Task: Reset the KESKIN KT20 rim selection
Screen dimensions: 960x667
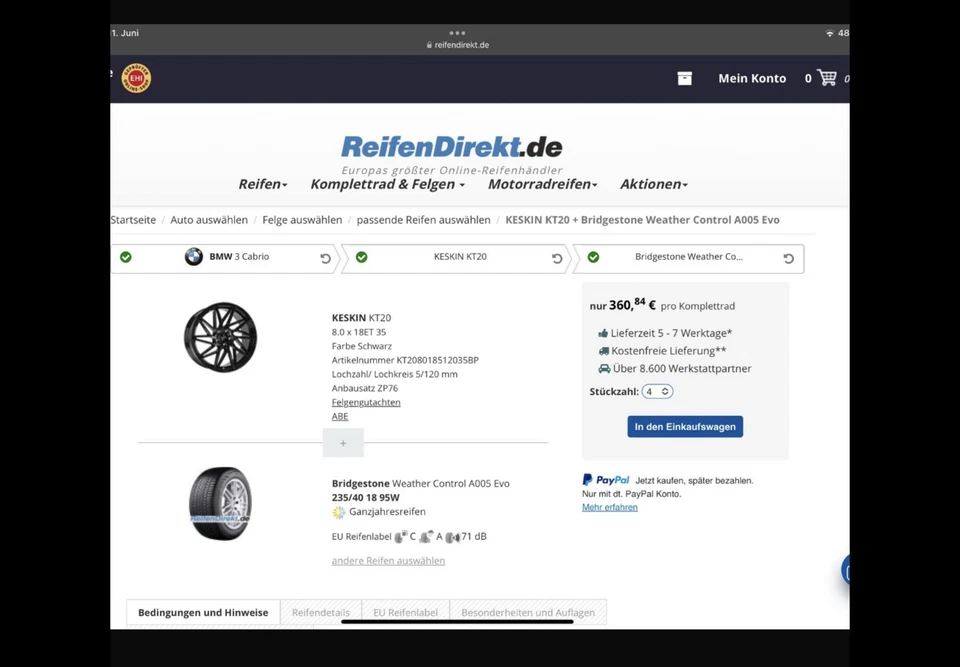Action: pyautogui.click(x=557, y=257)
